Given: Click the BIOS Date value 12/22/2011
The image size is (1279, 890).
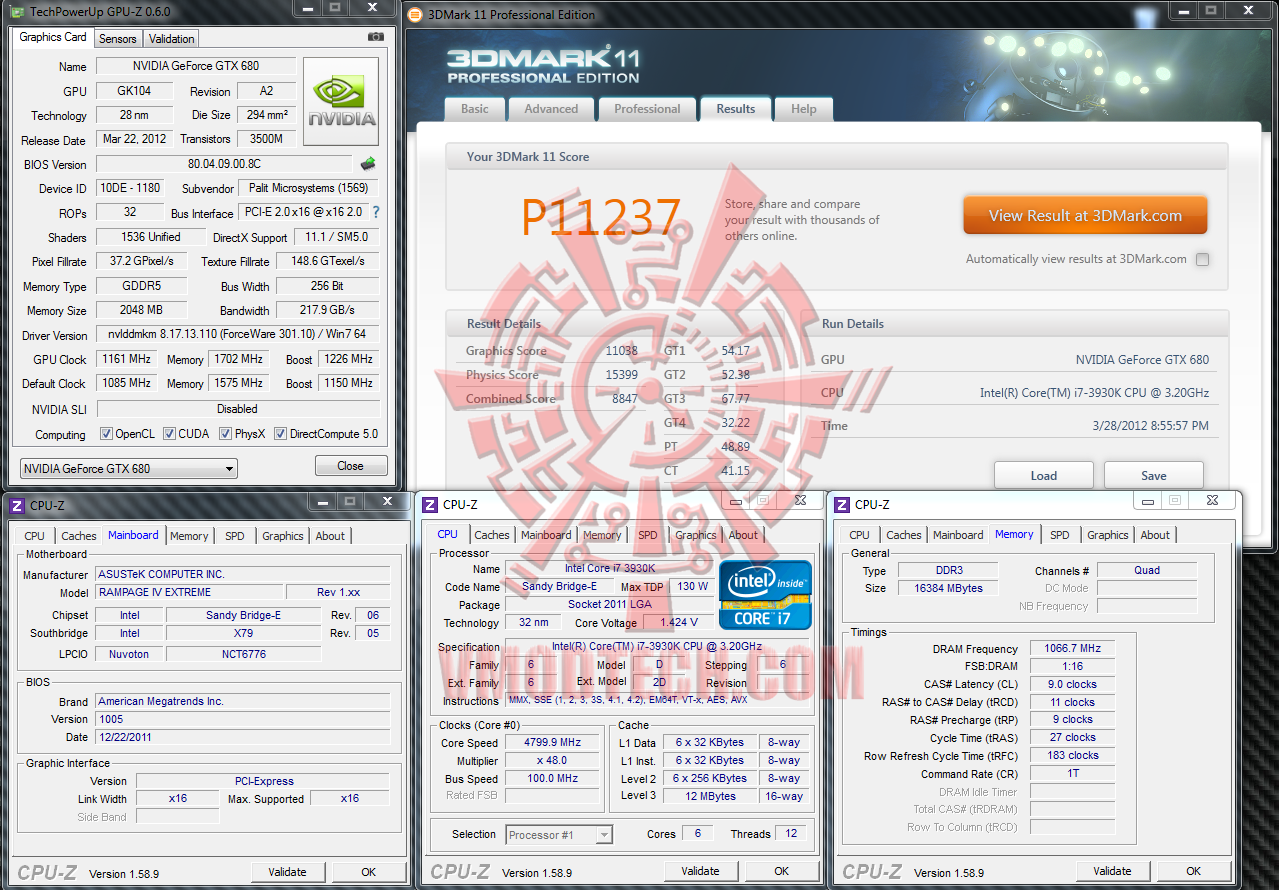Looking at the screenshot, I should click(x=242, y=737).
